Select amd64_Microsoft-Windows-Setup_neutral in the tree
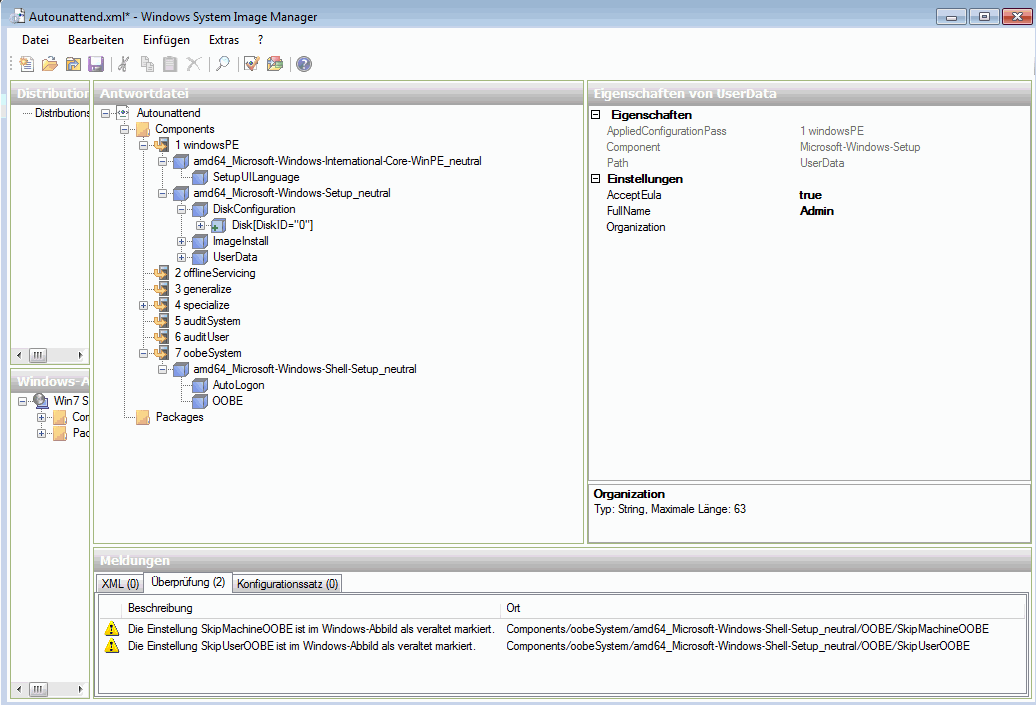The width and height of the screenshot is (1036, 705). coord(292,193)
